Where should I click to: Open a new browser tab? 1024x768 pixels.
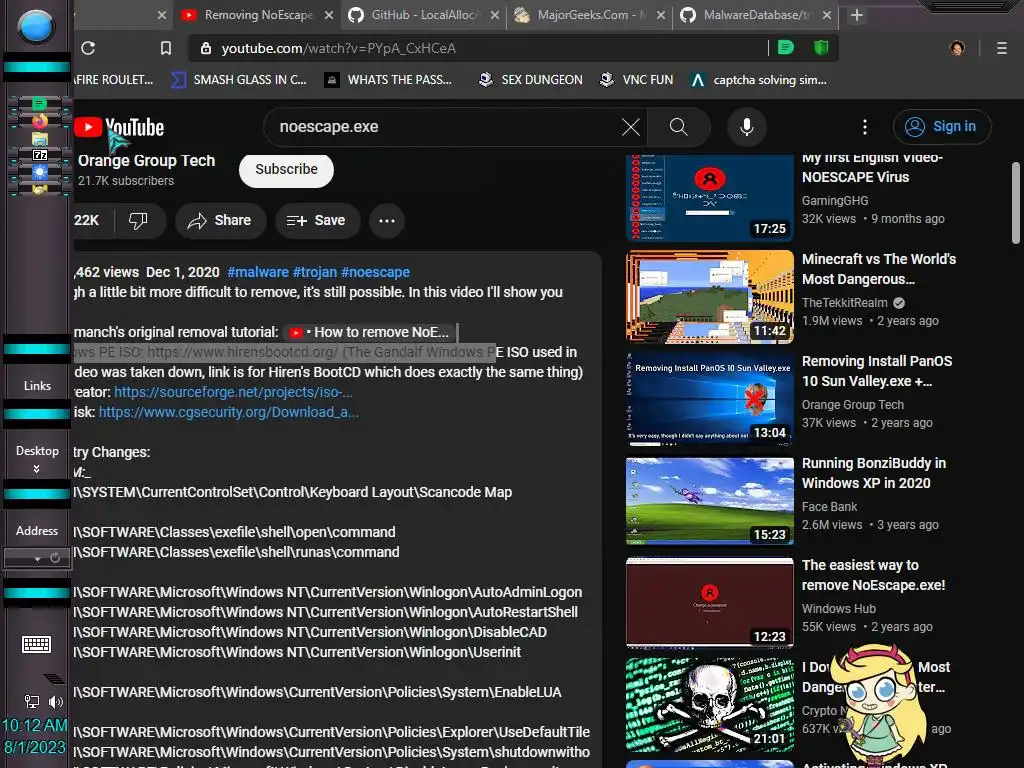pos(857,15)
